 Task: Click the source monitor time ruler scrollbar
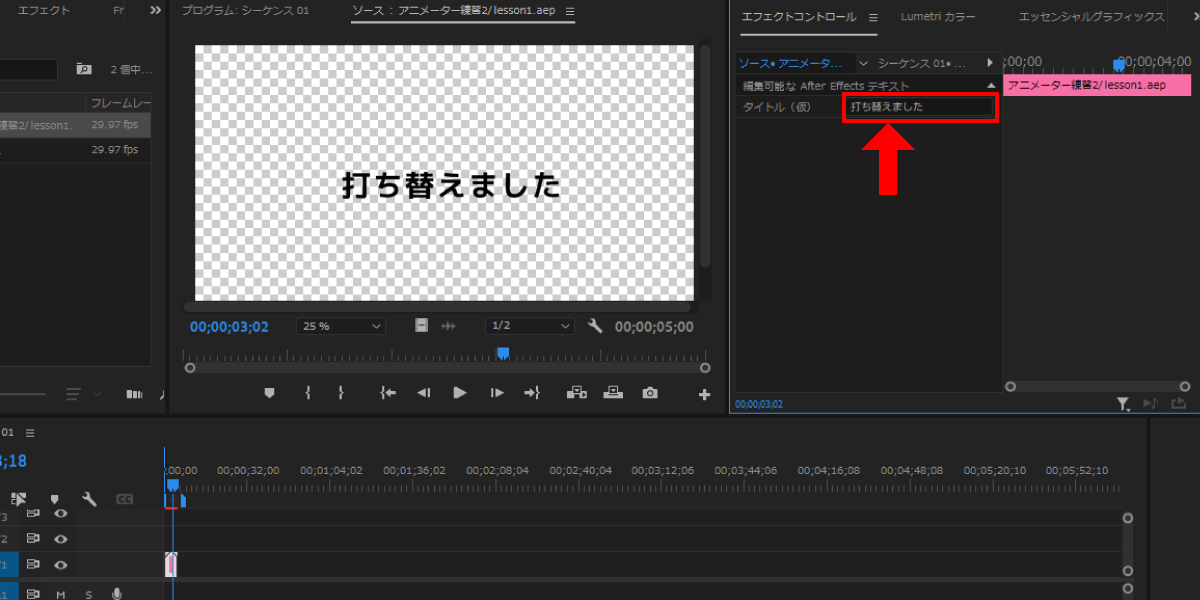(447, 368)
